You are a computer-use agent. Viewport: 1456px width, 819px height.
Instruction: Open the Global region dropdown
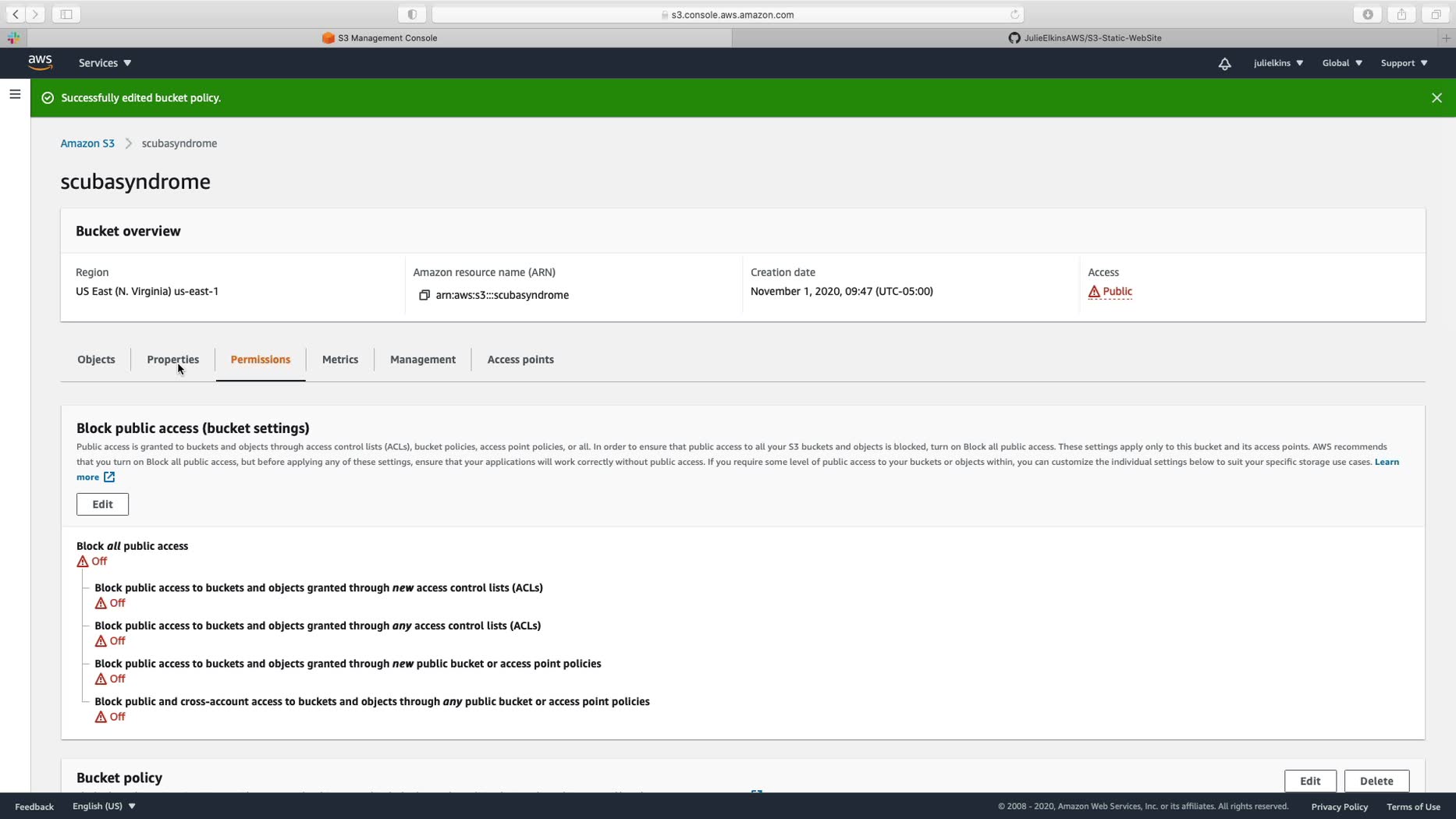1342,63
